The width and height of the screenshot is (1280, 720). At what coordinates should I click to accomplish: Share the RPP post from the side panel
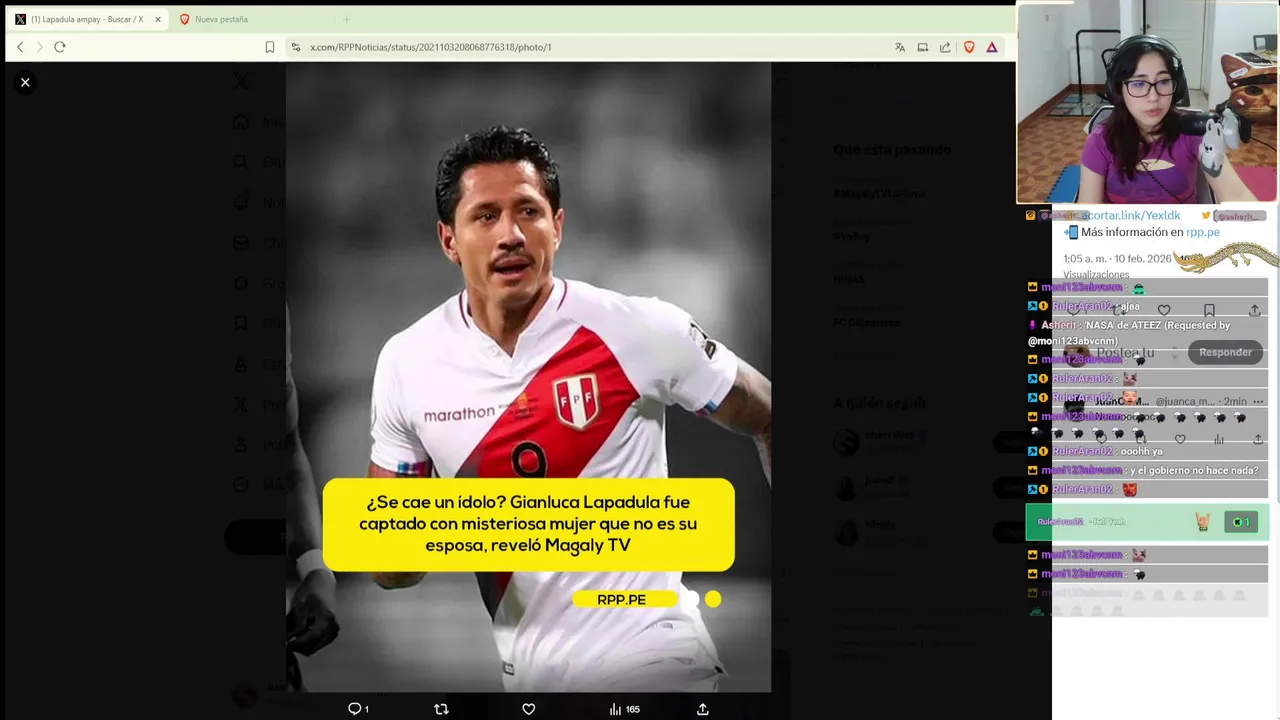[1254, 311]
